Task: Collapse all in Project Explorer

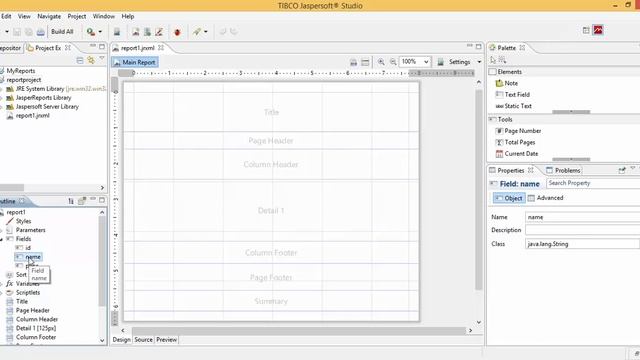Action: point(80,60)
